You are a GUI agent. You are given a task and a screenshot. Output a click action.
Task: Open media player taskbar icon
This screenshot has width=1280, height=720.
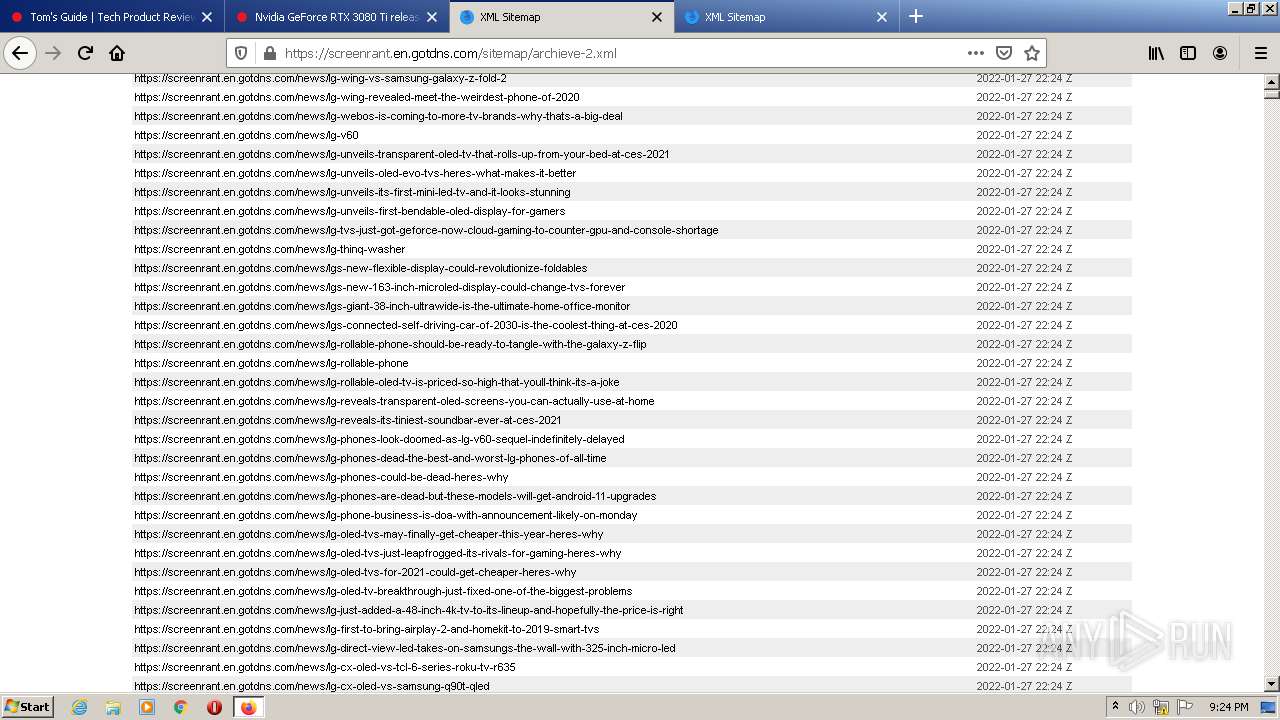(x=147, y=707)
